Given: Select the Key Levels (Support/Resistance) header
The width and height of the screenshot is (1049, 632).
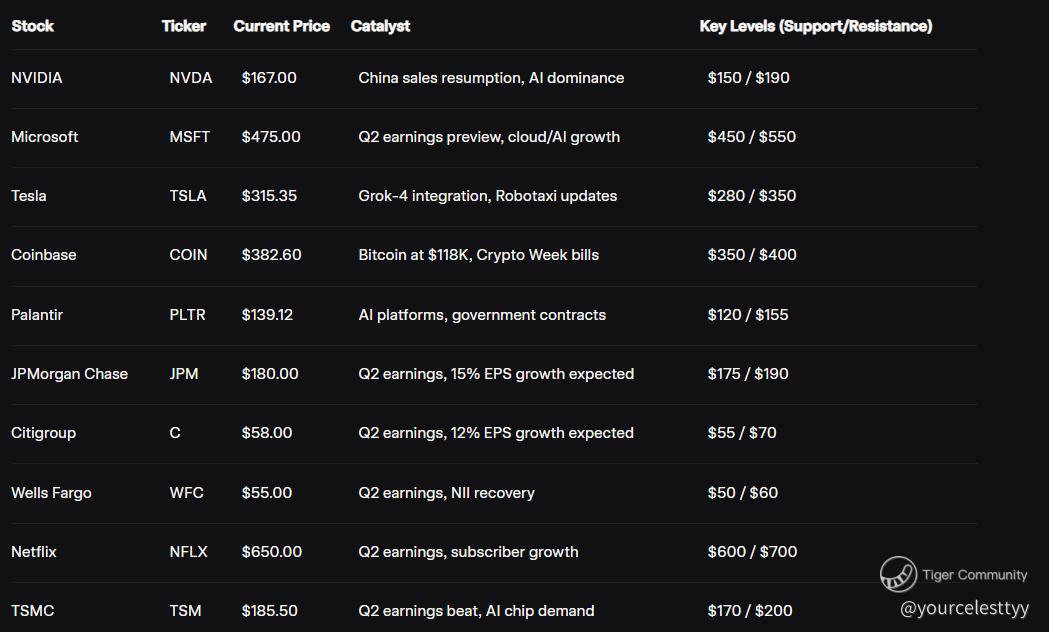Looking at the screenshot, I should tap(815, 26).
